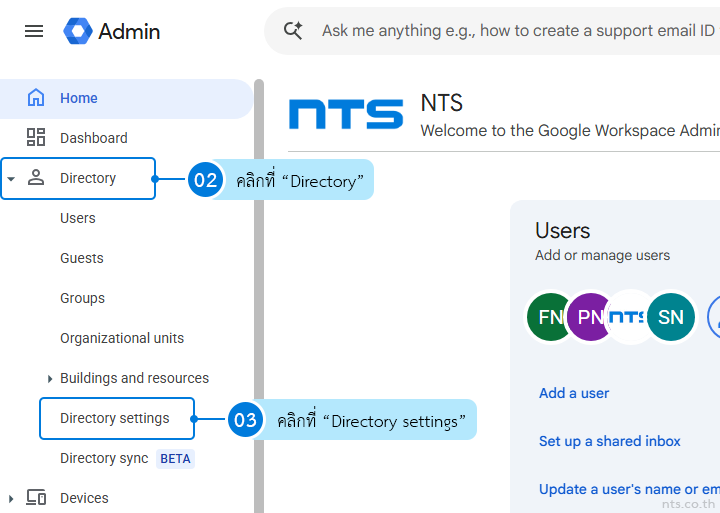Collapse the Directory section arrow

11,179
